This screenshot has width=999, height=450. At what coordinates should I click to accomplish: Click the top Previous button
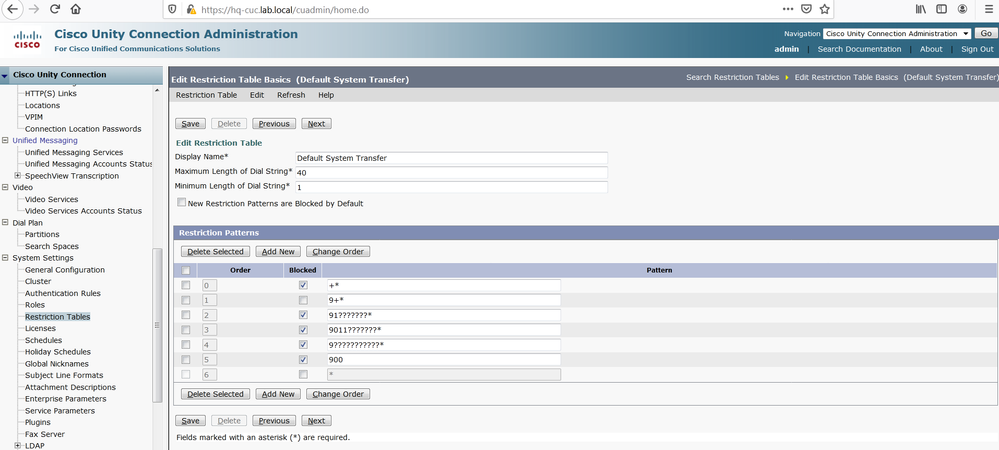tap(274, 124)
